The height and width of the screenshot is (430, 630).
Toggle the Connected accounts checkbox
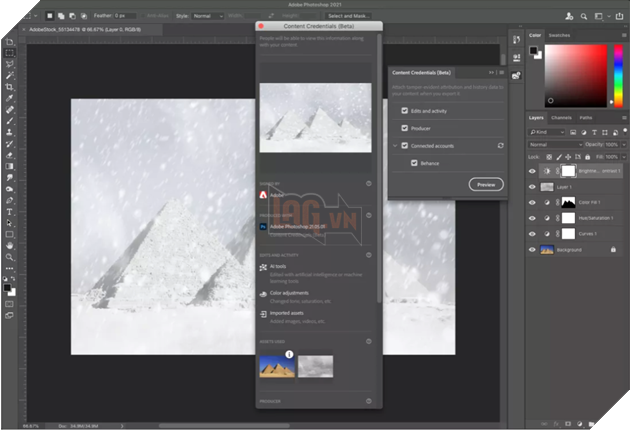[405, 145]
